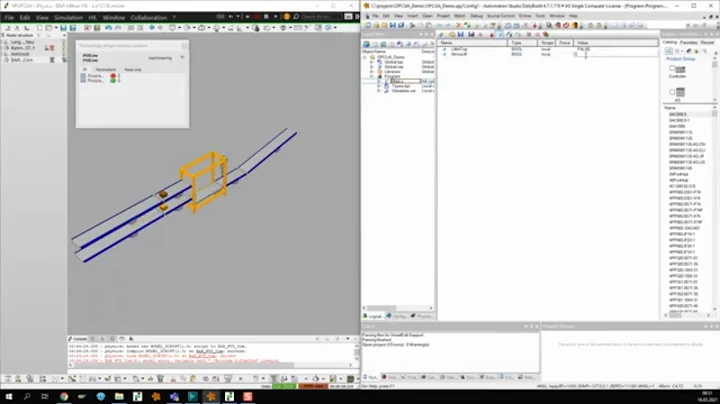Viewport: 720px width, 404px height.
Task: Switch to Read only tab in plugin window
Action: [133, 70]
